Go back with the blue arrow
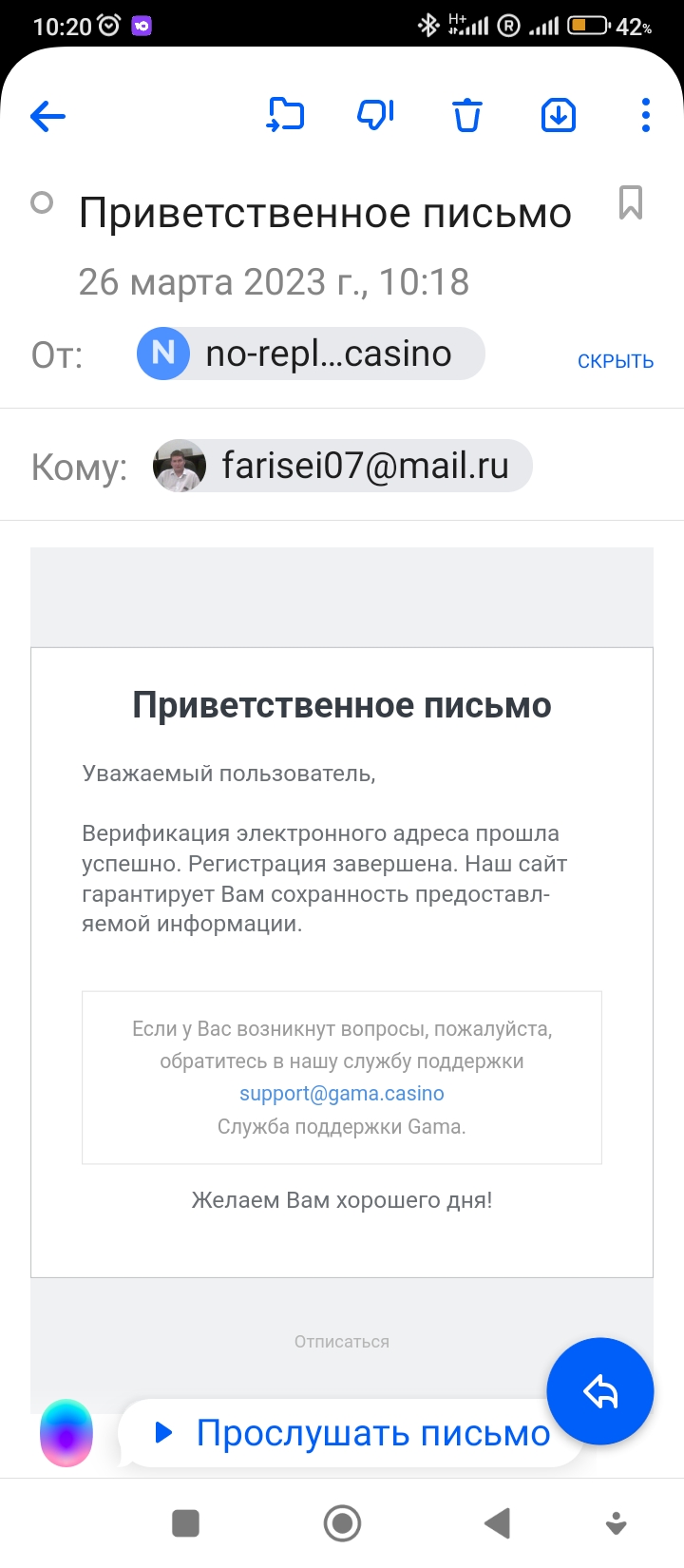This screenshot has height=1568, width=684. point(47,116)
